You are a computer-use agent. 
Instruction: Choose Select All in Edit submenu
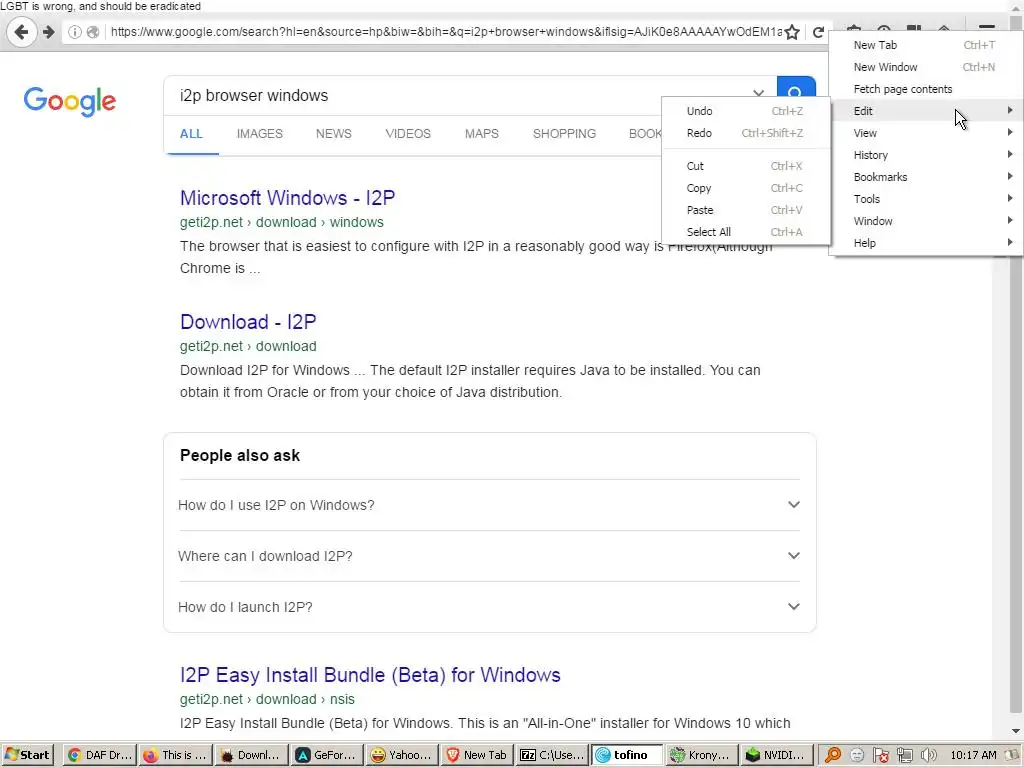(746, 232)
